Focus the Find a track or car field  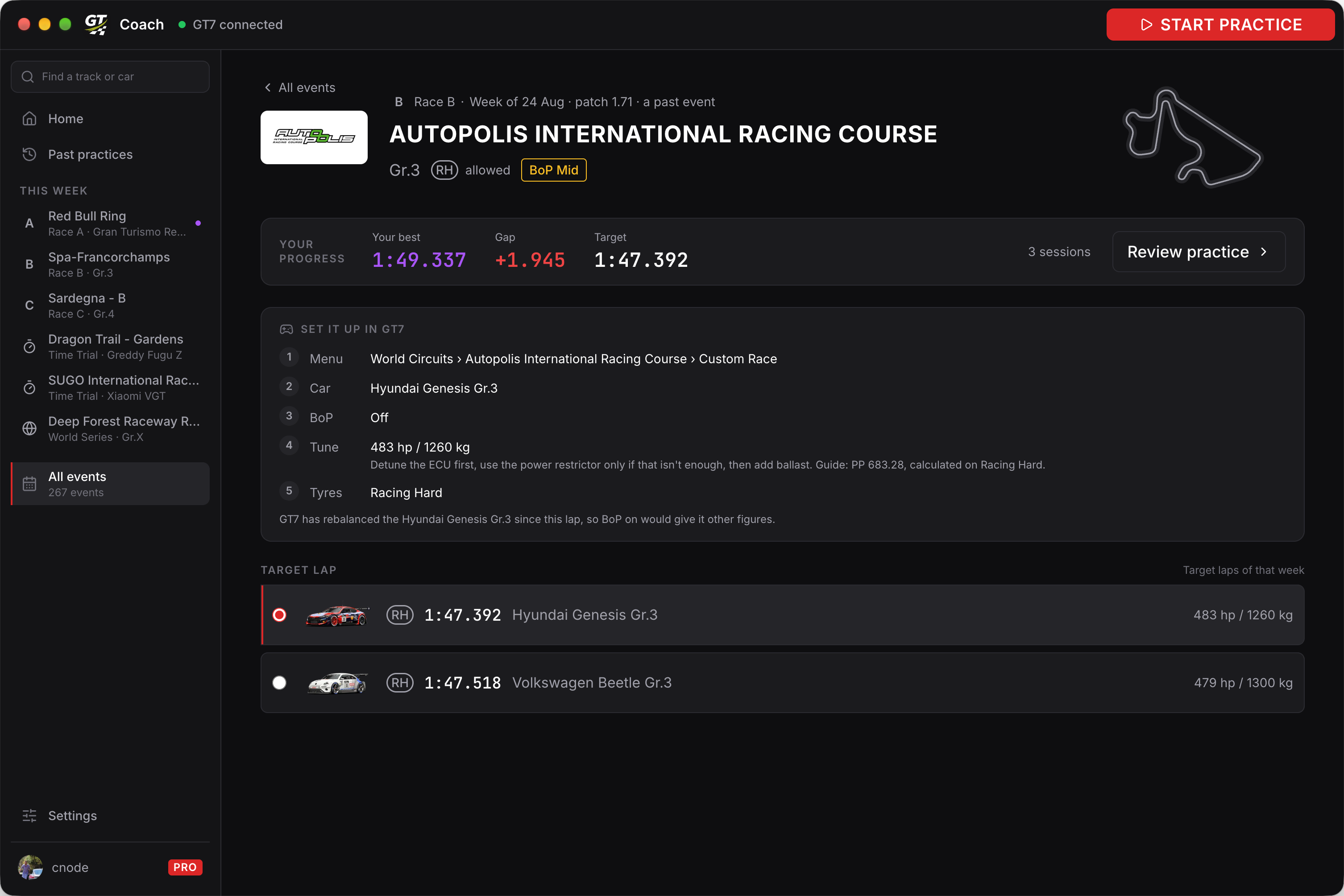[110, 77]
